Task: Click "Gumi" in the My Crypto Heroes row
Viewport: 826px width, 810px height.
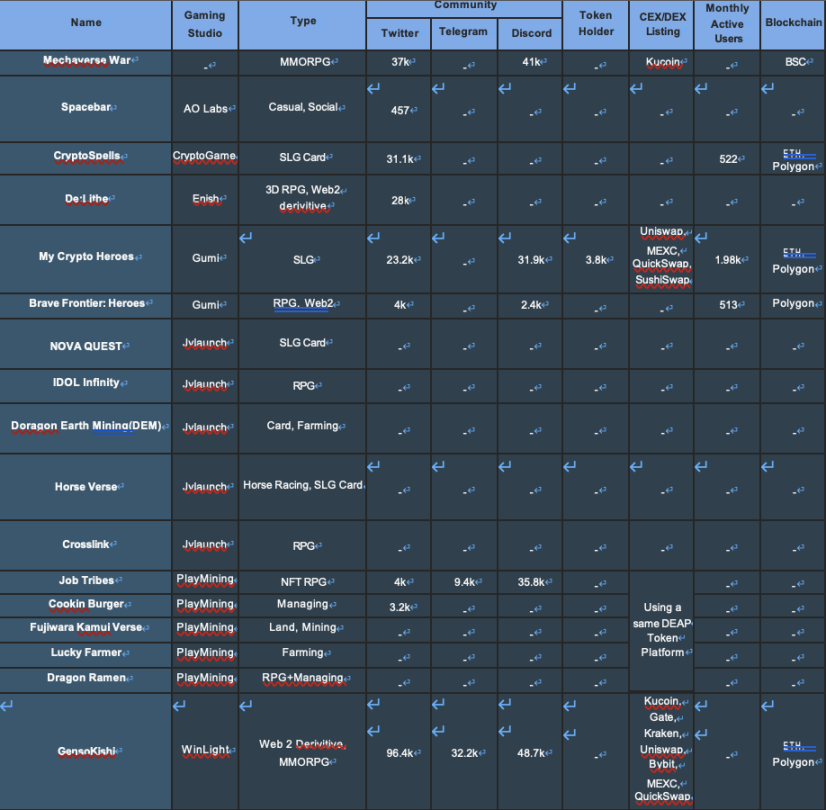Action: tap(205, 259)
